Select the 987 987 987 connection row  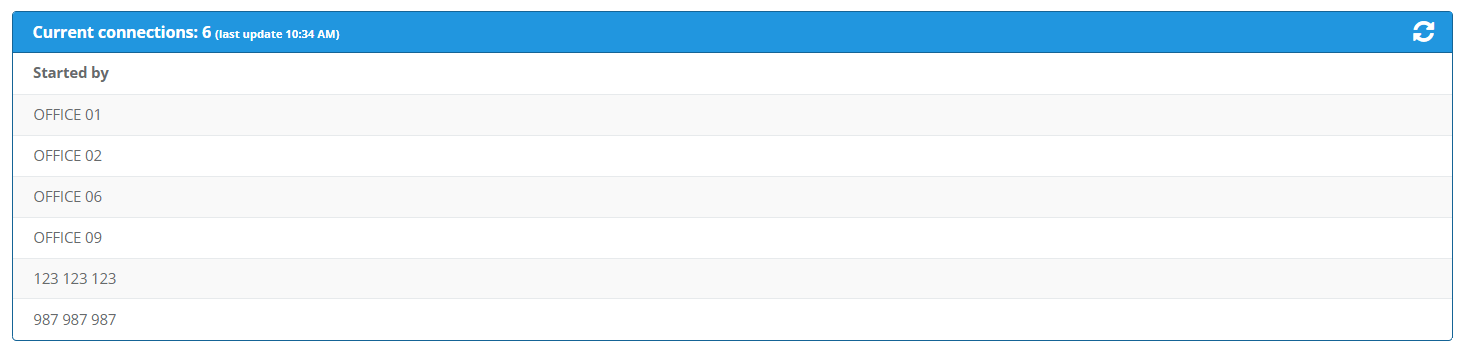pyautogui.click(x=732, y=320)
